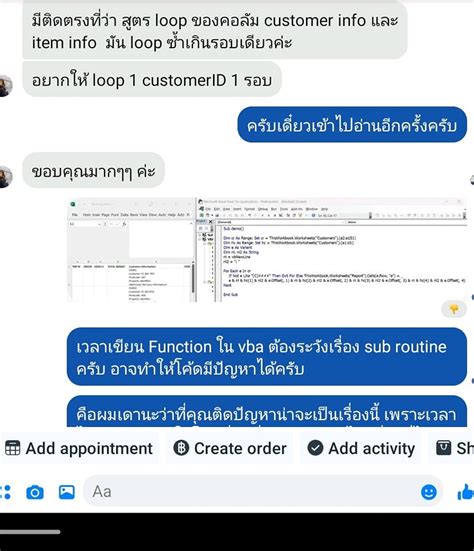The width and height of the screenshot is (474, 551).
Task: Tap the Add activity button
Action: (361, 448)
